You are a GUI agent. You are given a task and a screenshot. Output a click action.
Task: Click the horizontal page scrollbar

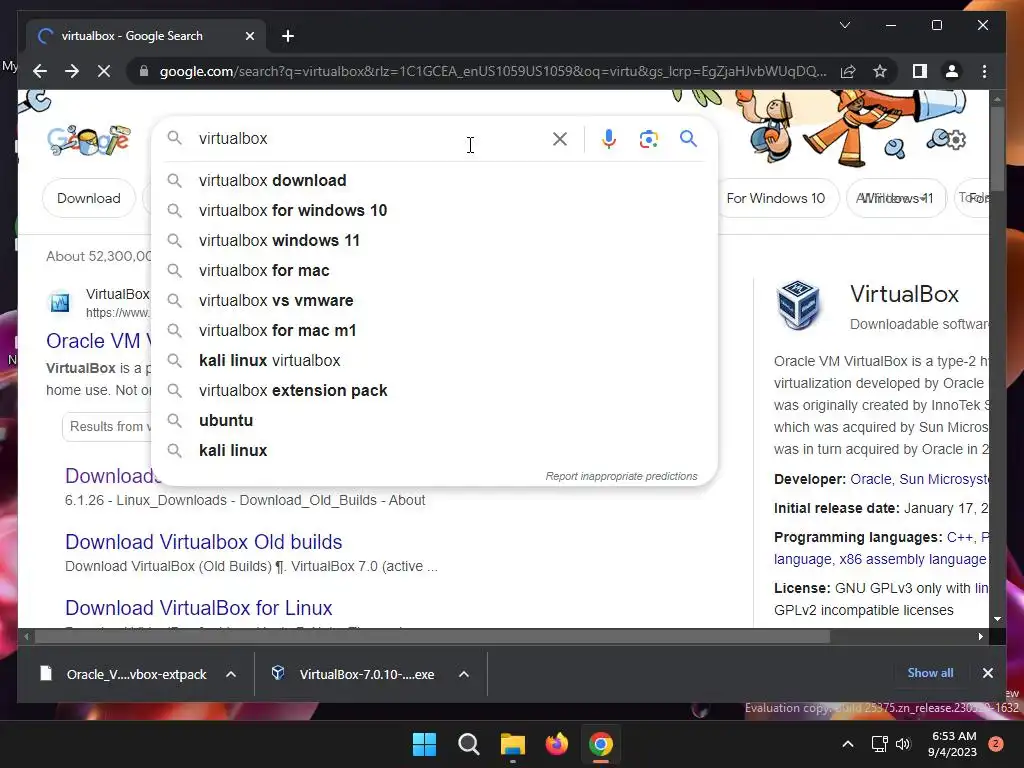(x=431, y=636)
